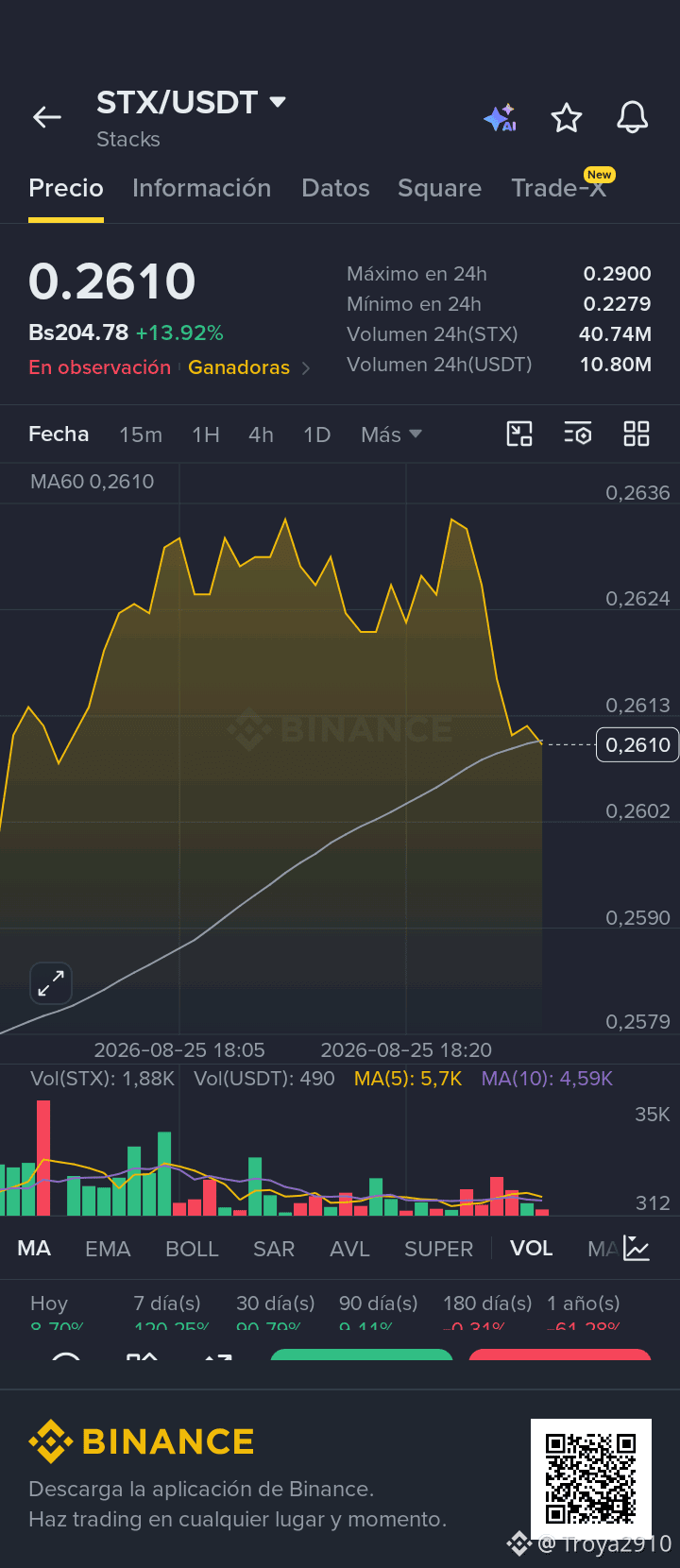The image size is (680, 1568).
Task: Open the AI sparkle assistant icon
Action: point(501,118)
